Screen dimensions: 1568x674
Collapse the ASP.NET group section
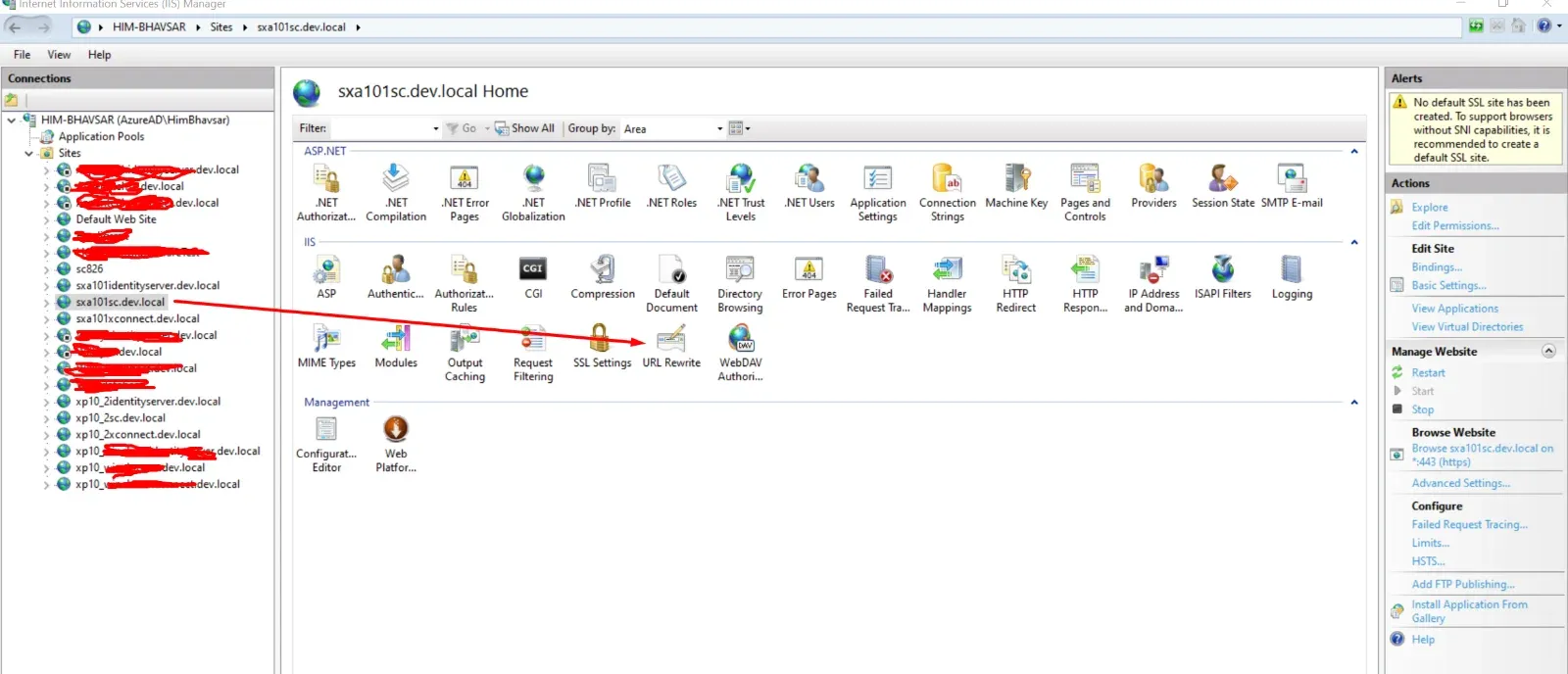point(1354,152)
